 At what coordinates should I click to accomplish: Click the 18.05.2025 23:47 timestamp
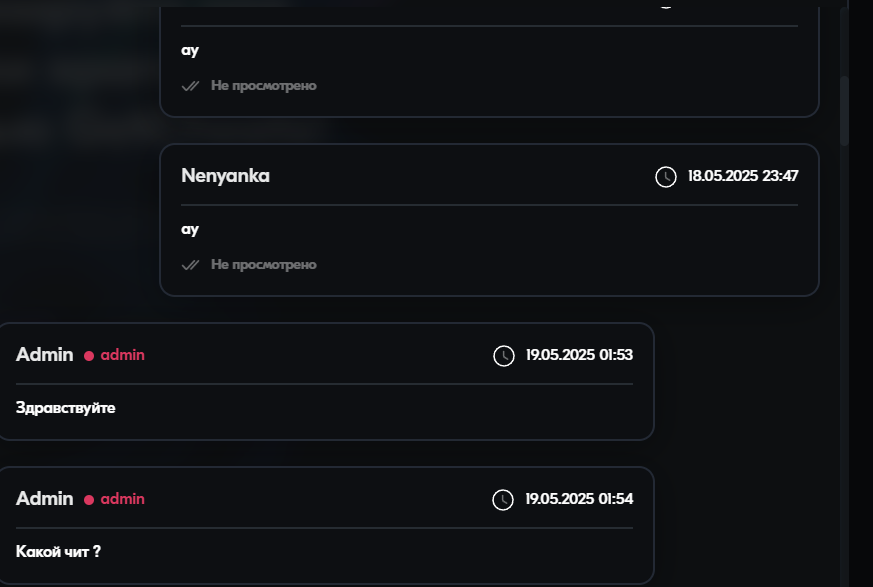(x=743, y=177)
